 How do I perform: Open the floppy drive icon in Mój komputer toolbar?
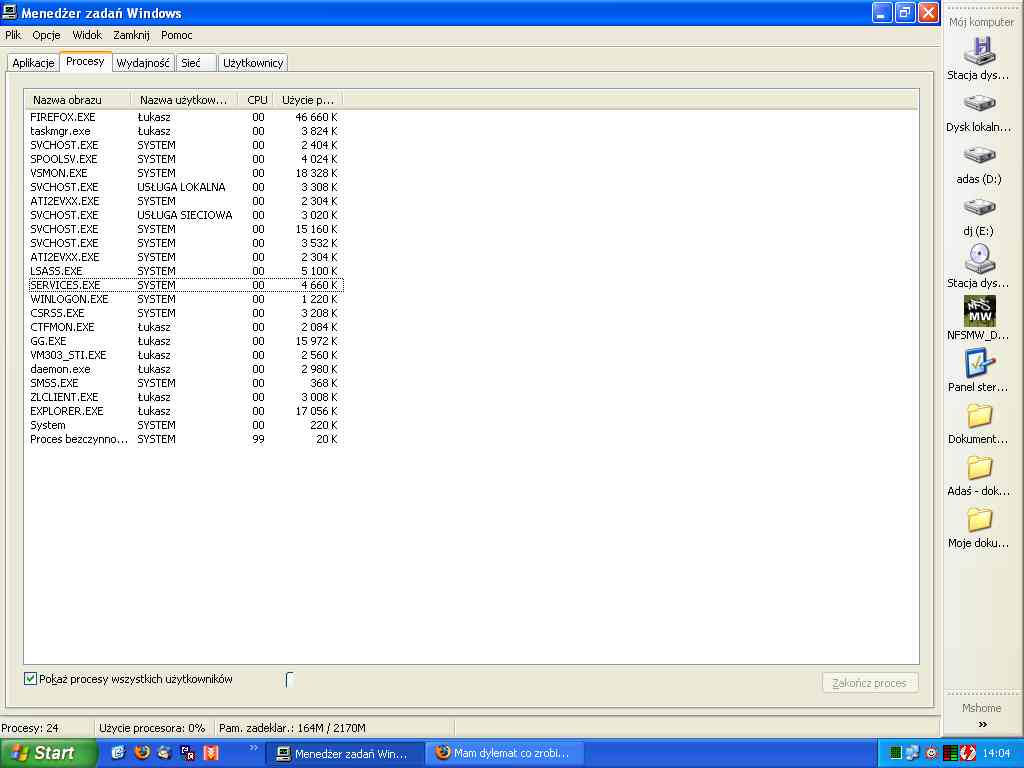[979, 52]
